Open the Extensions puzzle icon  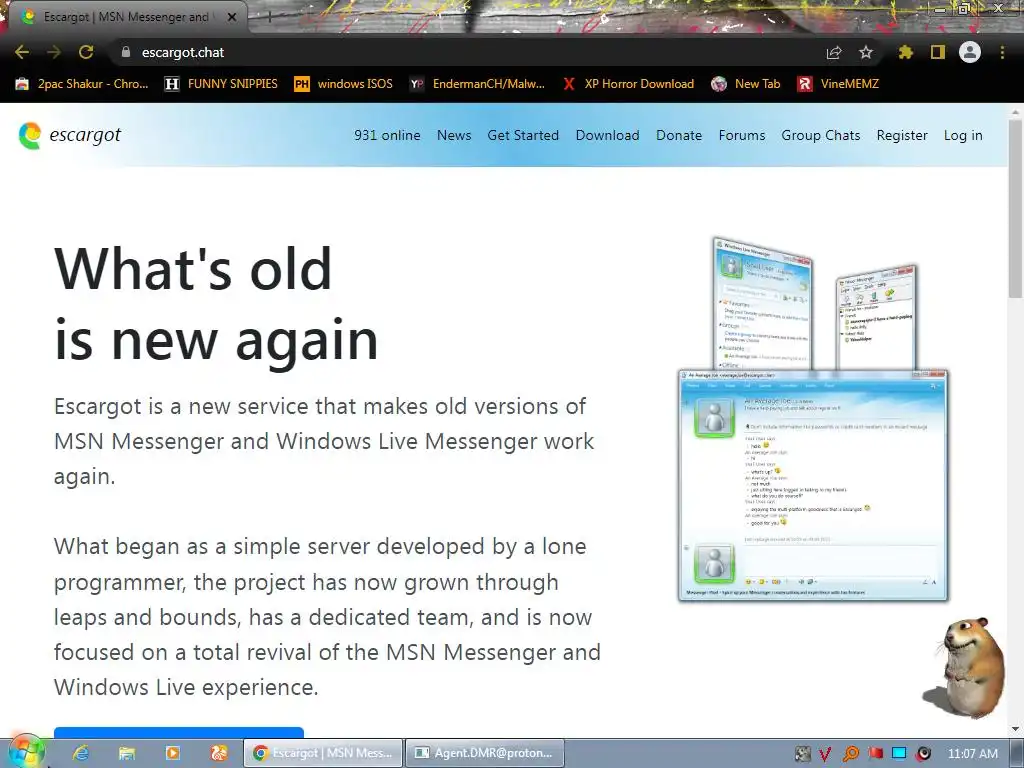click(x=906, y=52)
